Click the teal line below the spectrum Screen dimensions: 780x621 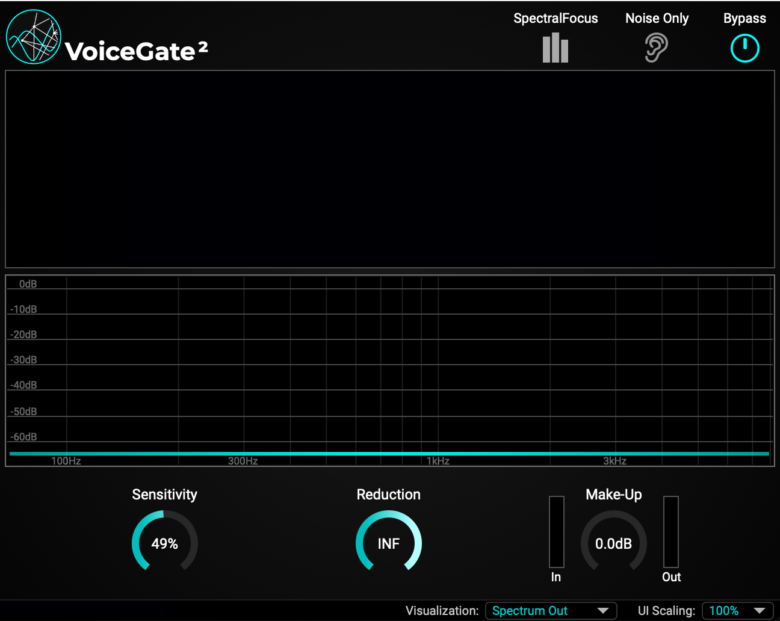(x=390, y=454)
